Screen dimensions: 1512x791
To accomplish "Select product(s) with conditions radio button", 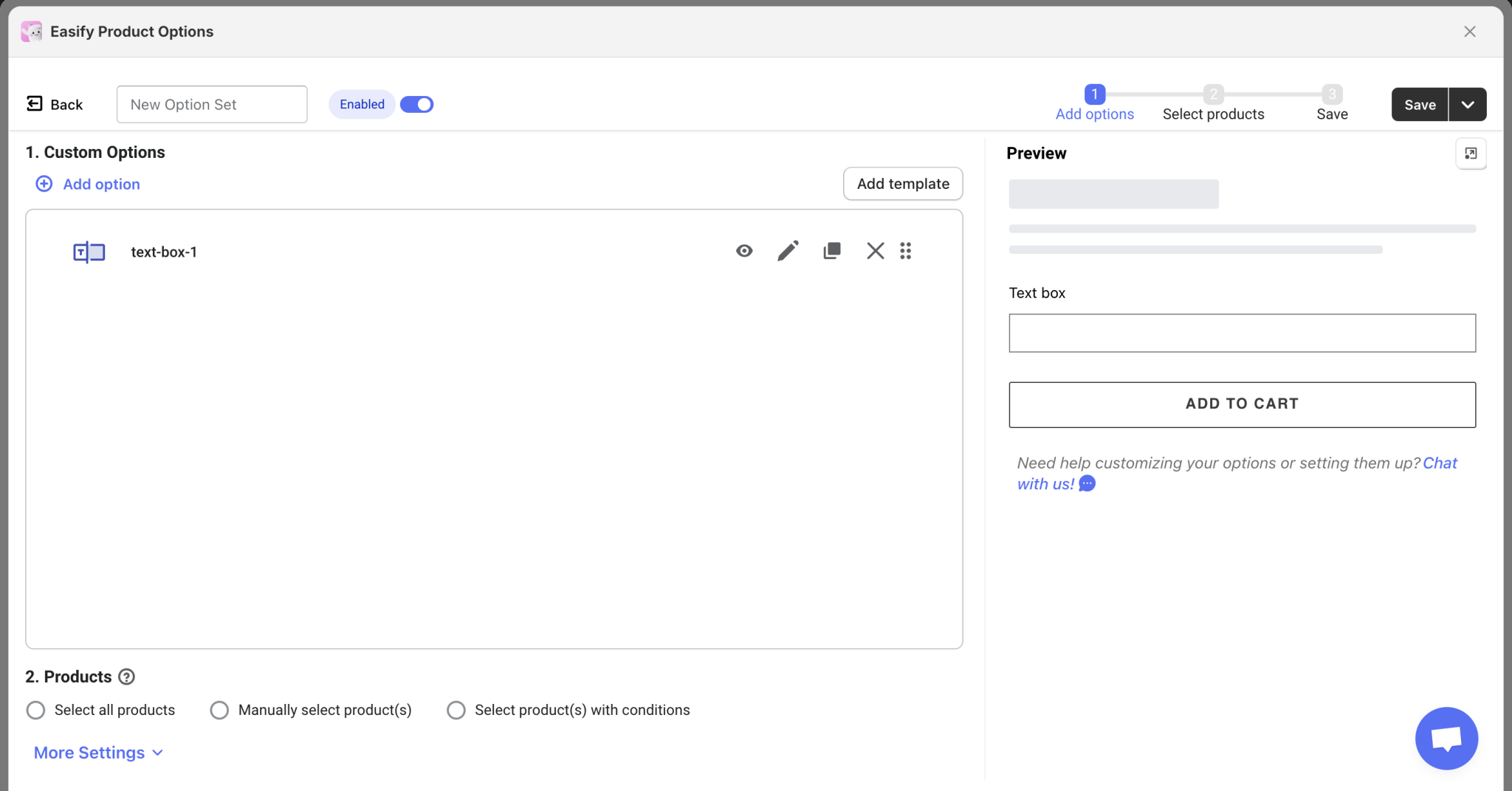I will pos(456,710).
